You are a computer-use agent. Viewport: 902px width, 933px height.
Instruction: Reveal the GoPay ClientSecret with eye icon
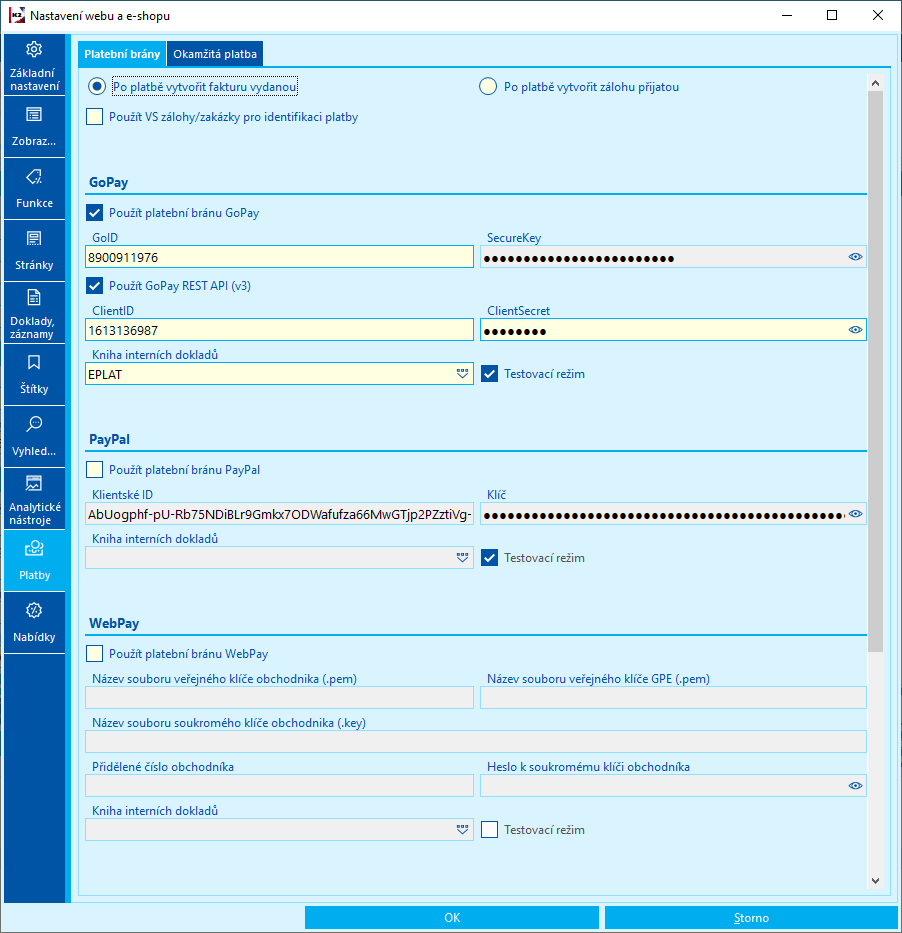855,330
